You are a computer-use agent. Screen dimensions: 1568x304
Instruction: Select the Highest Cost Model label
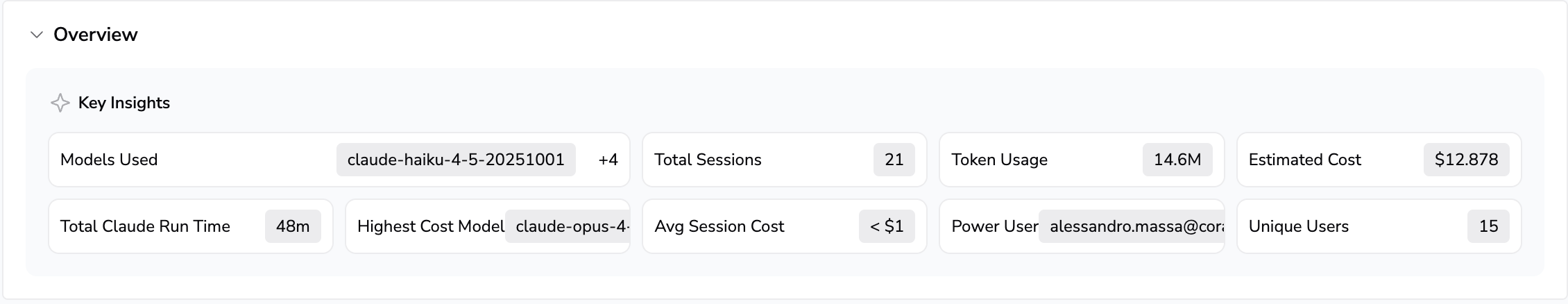431,226
